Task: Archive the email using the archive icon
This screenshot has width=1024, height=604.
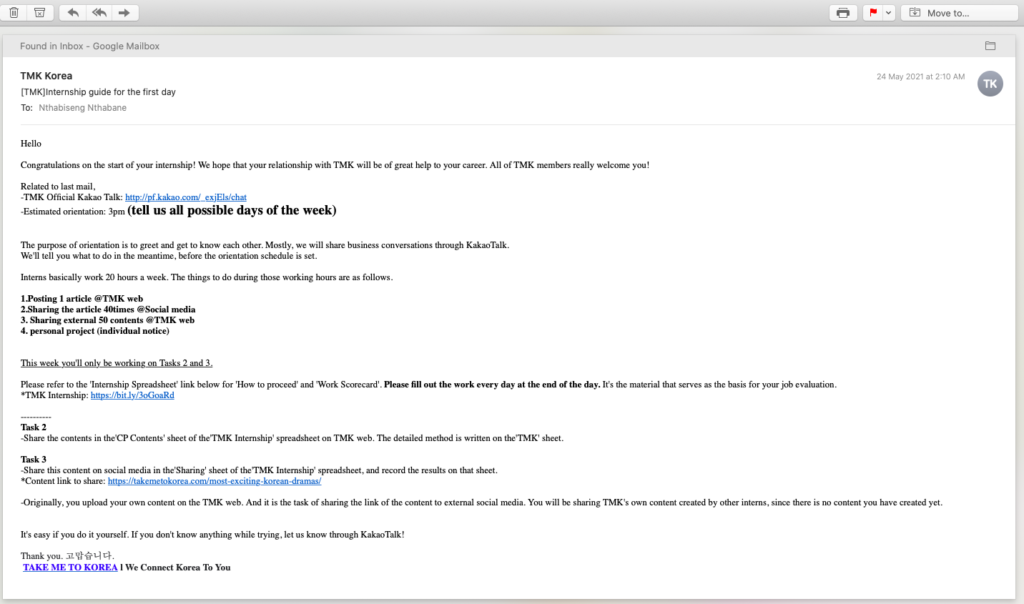Action: click(x=39, y=12)
